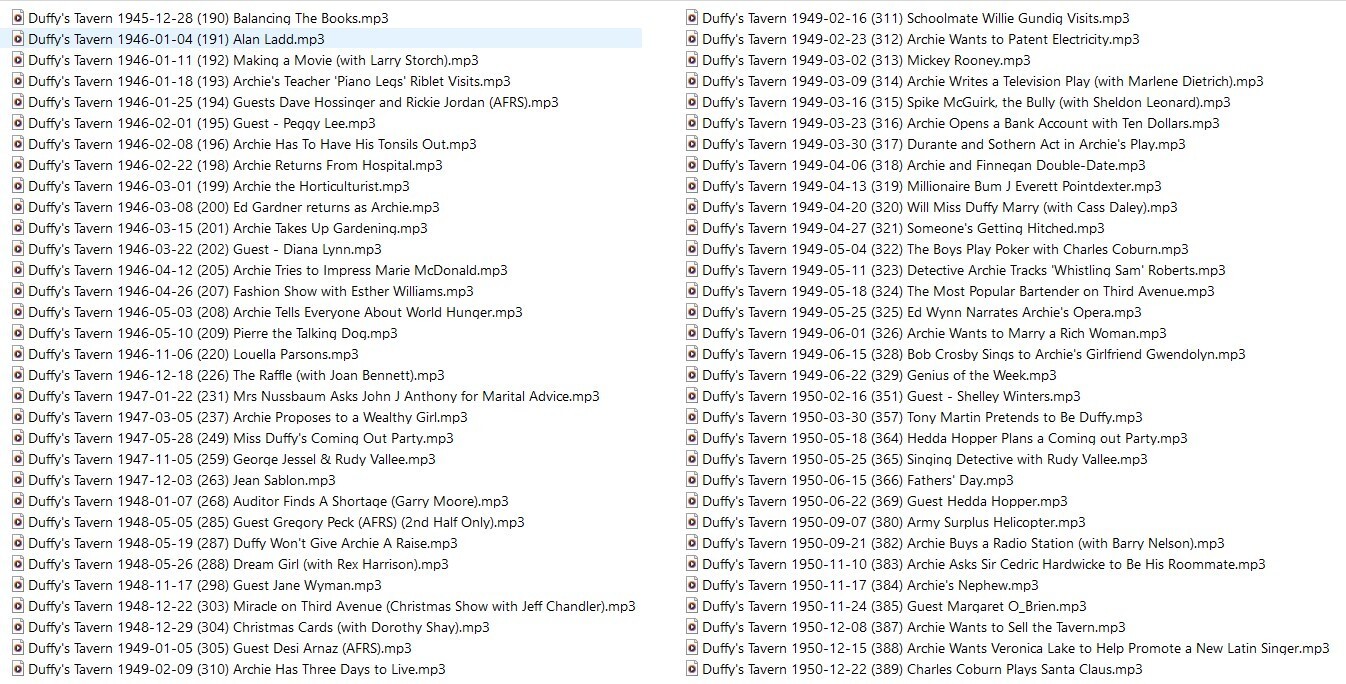Click the icon next to Someone's Getting Hitched
This screenshot has height=684, width=1346.
[692, 228]
